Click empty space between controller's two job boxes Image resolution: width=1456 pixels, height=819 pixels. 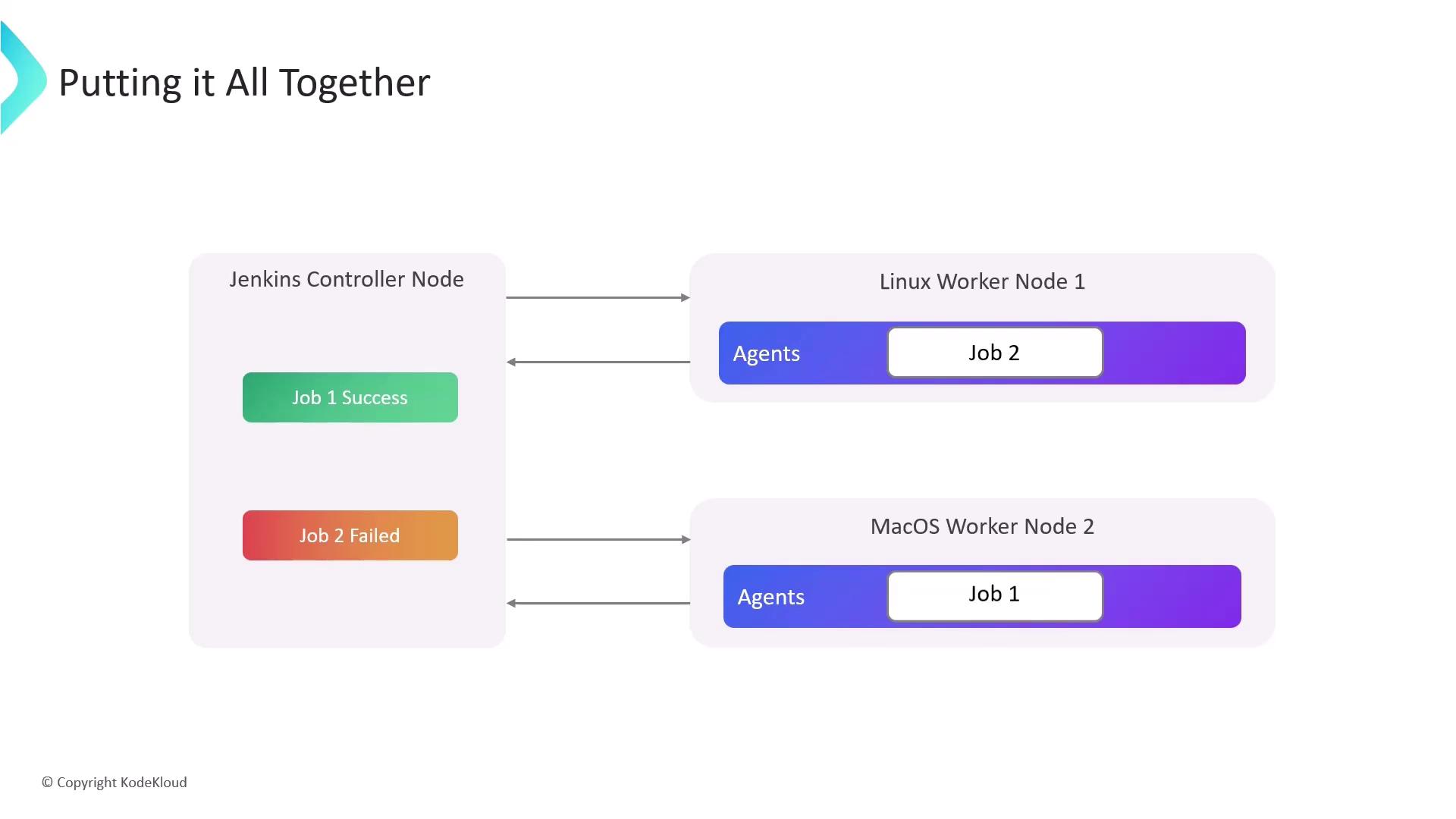point(350,466)
